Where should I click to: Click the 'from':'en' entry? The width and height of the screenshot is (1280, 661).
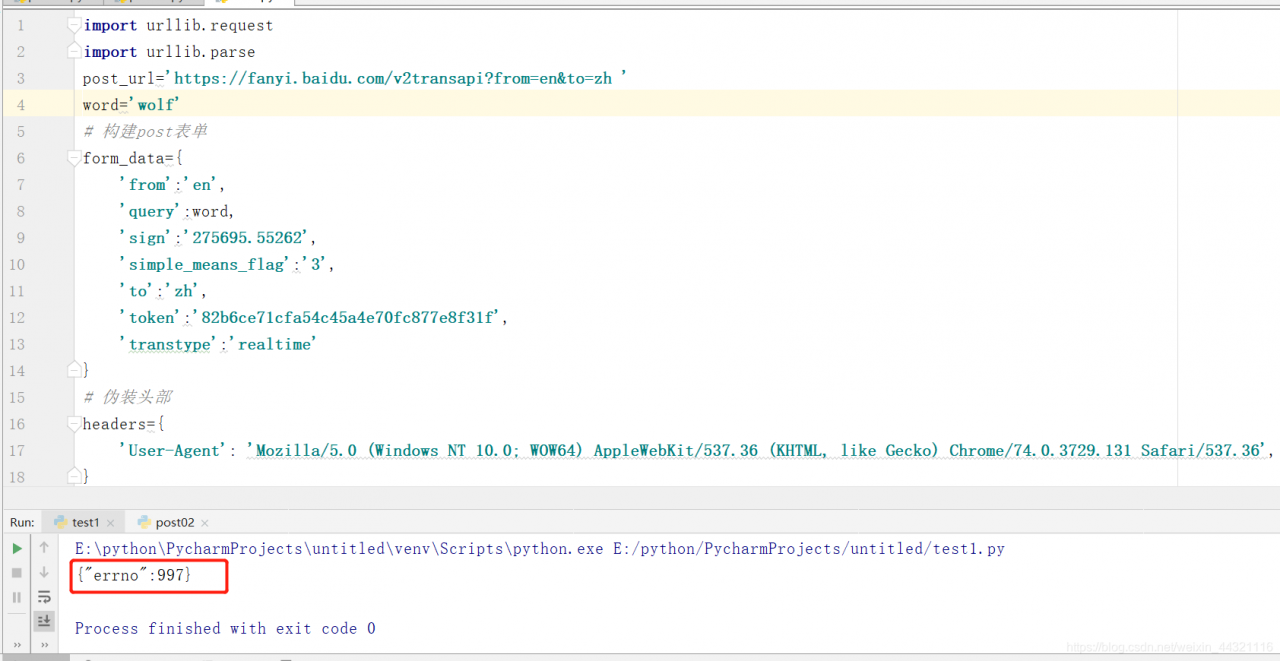tap(172, 184)
